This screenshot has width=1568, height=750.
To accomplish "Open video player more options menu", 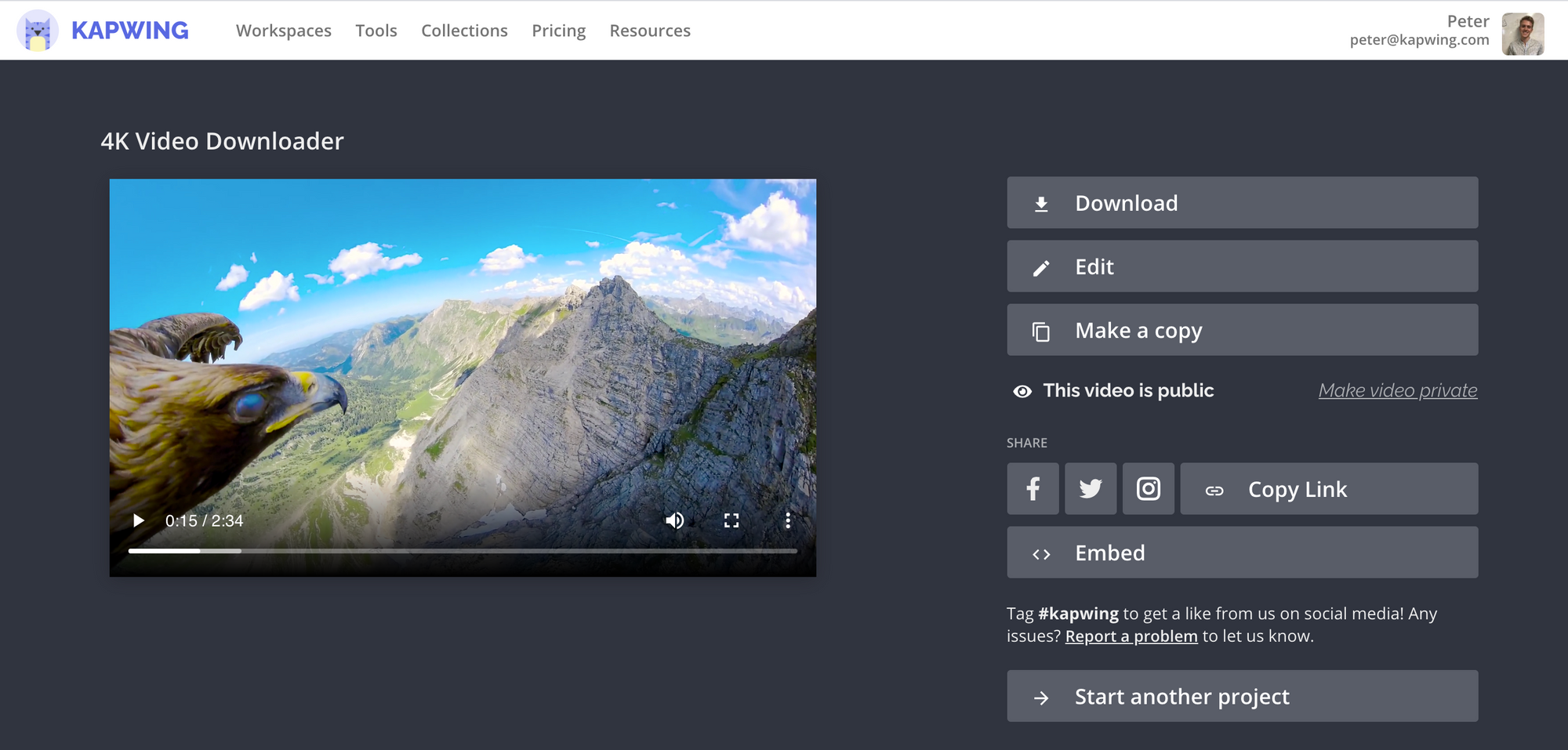I will [788, 521].
